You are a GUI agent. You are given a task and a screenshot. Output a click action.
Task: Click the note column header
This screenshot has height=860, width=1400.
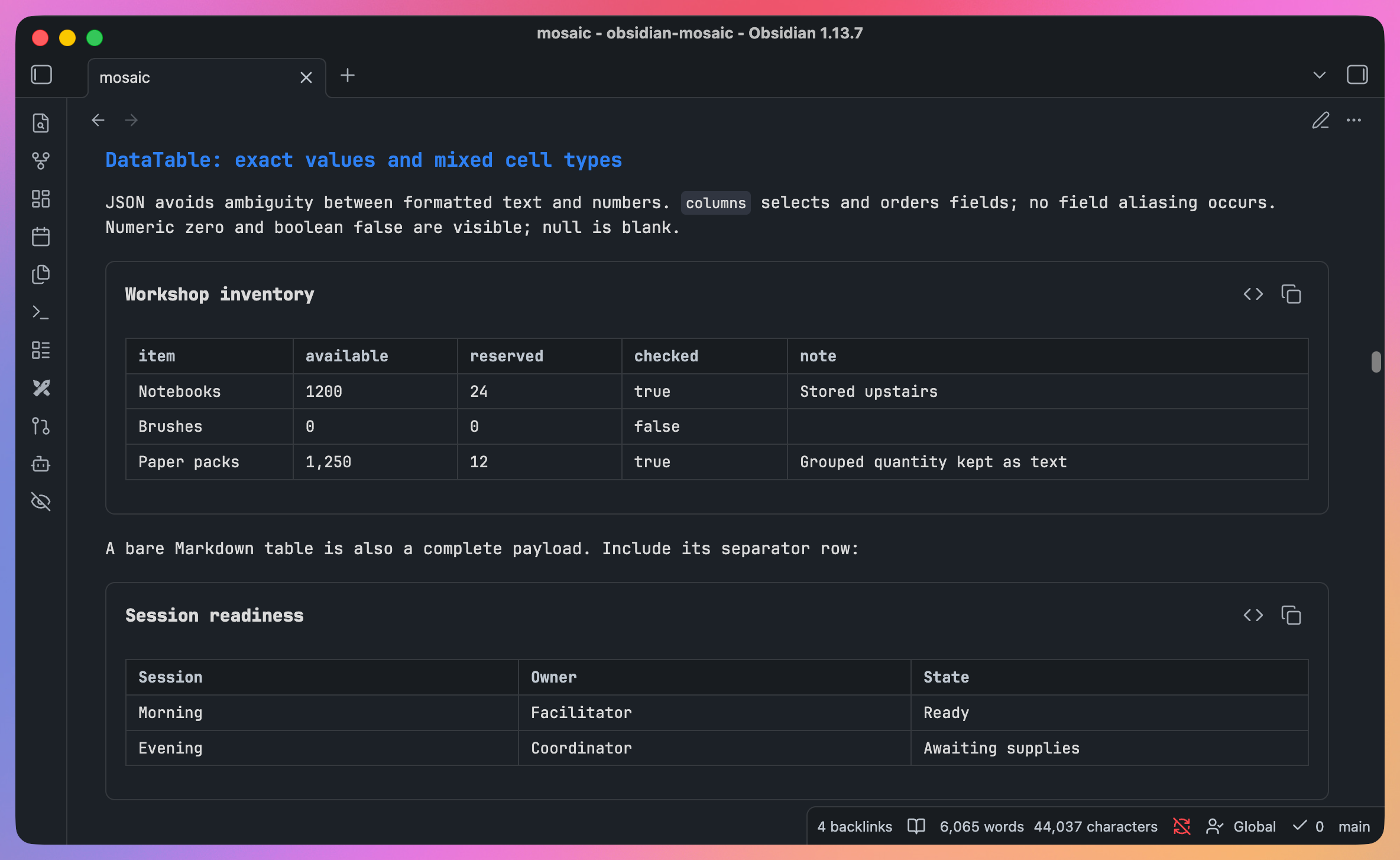click(1048, 356)
